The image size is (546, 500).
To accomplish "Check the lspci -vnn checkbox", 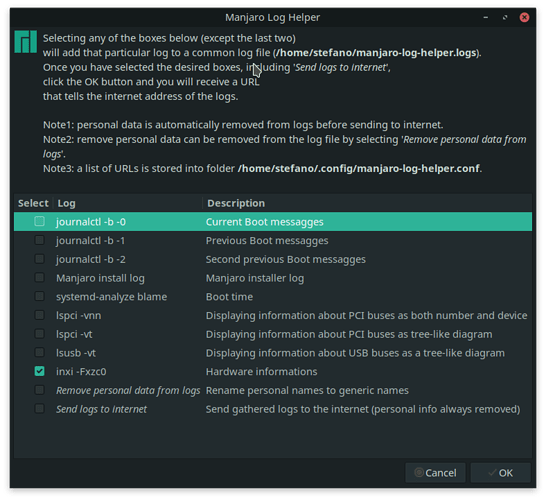I will coord(39,315).
